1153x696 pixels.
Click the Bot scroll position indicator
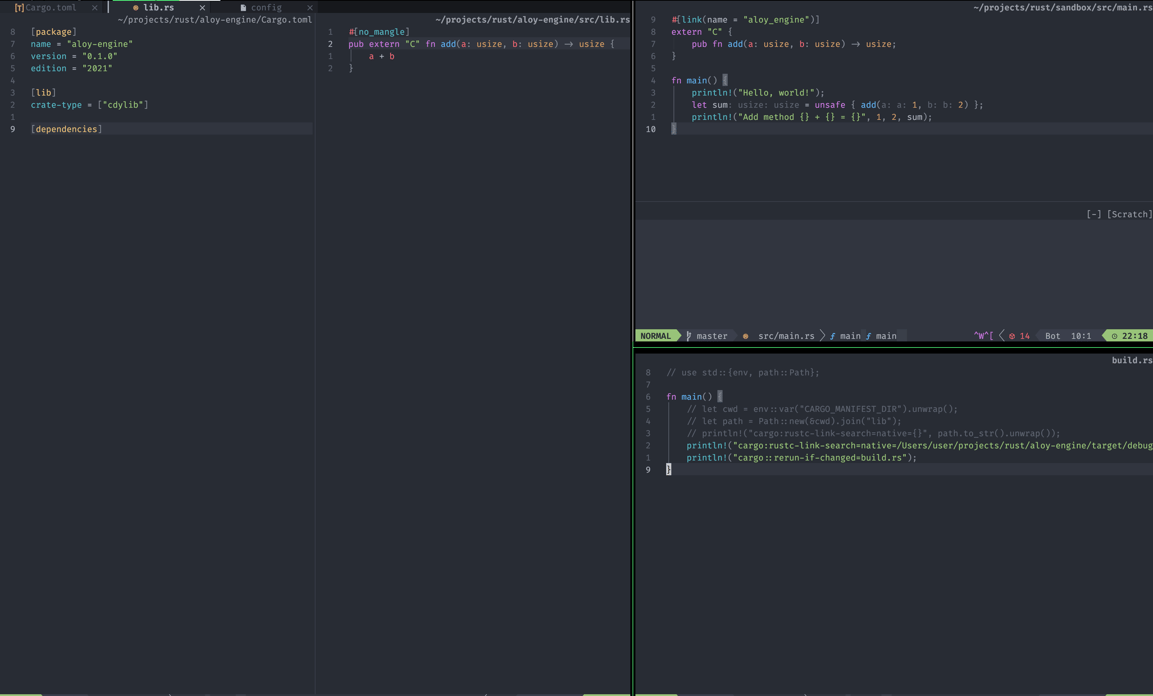pos(1053,336)
